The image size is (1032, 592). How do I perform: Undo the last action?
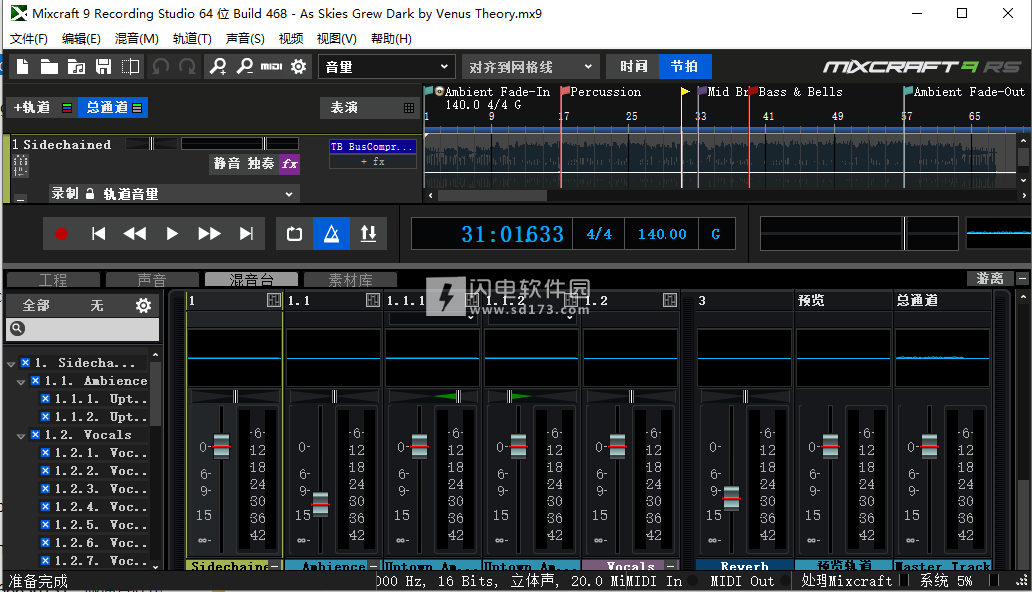161,67
